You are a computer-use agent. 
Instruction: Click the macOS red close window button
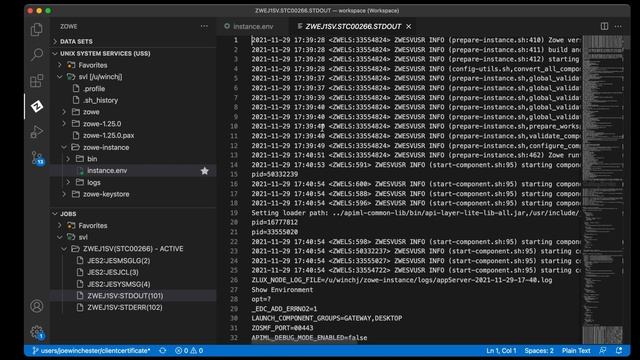tap(30, 11)
